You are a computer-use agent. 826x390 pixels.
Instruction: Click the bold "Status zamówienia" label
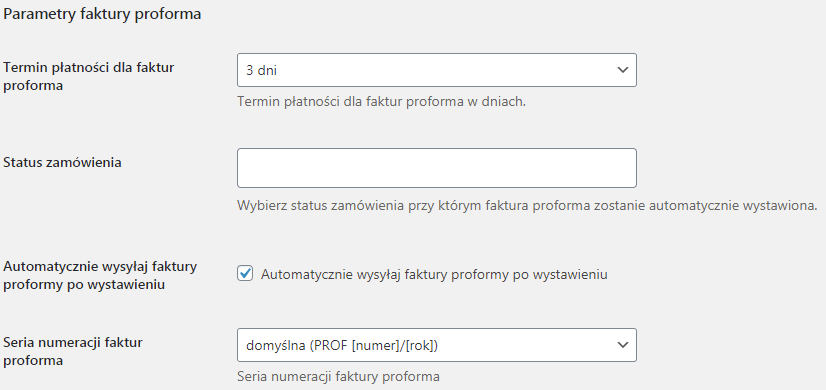62,162
